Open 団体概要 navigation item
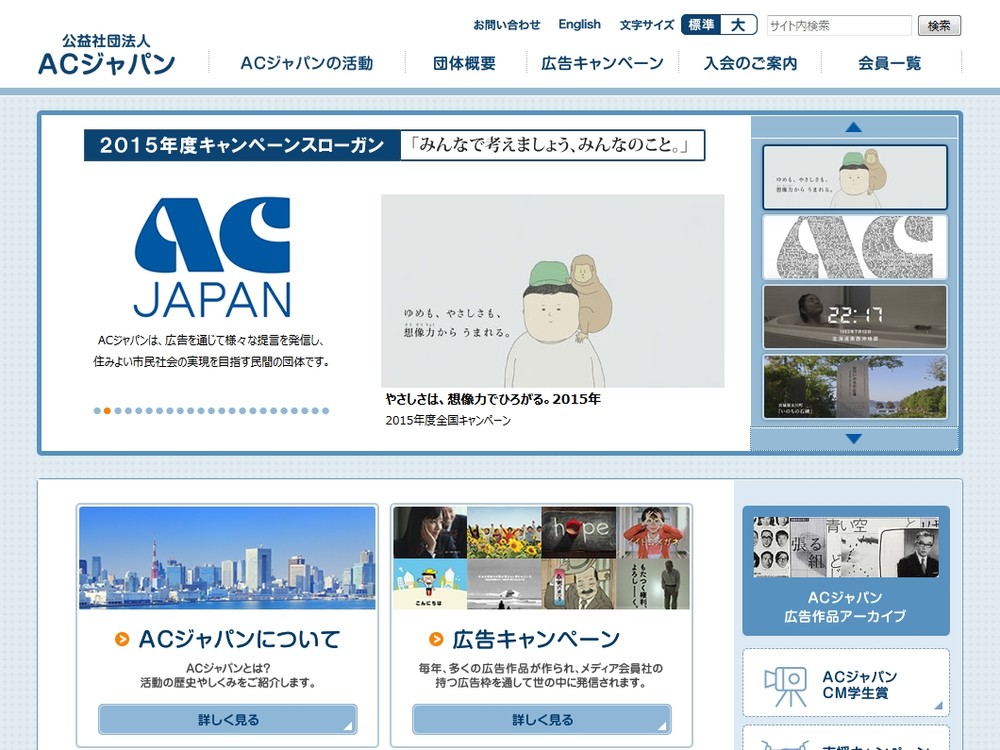1000x750 pixels. (464, 63)
